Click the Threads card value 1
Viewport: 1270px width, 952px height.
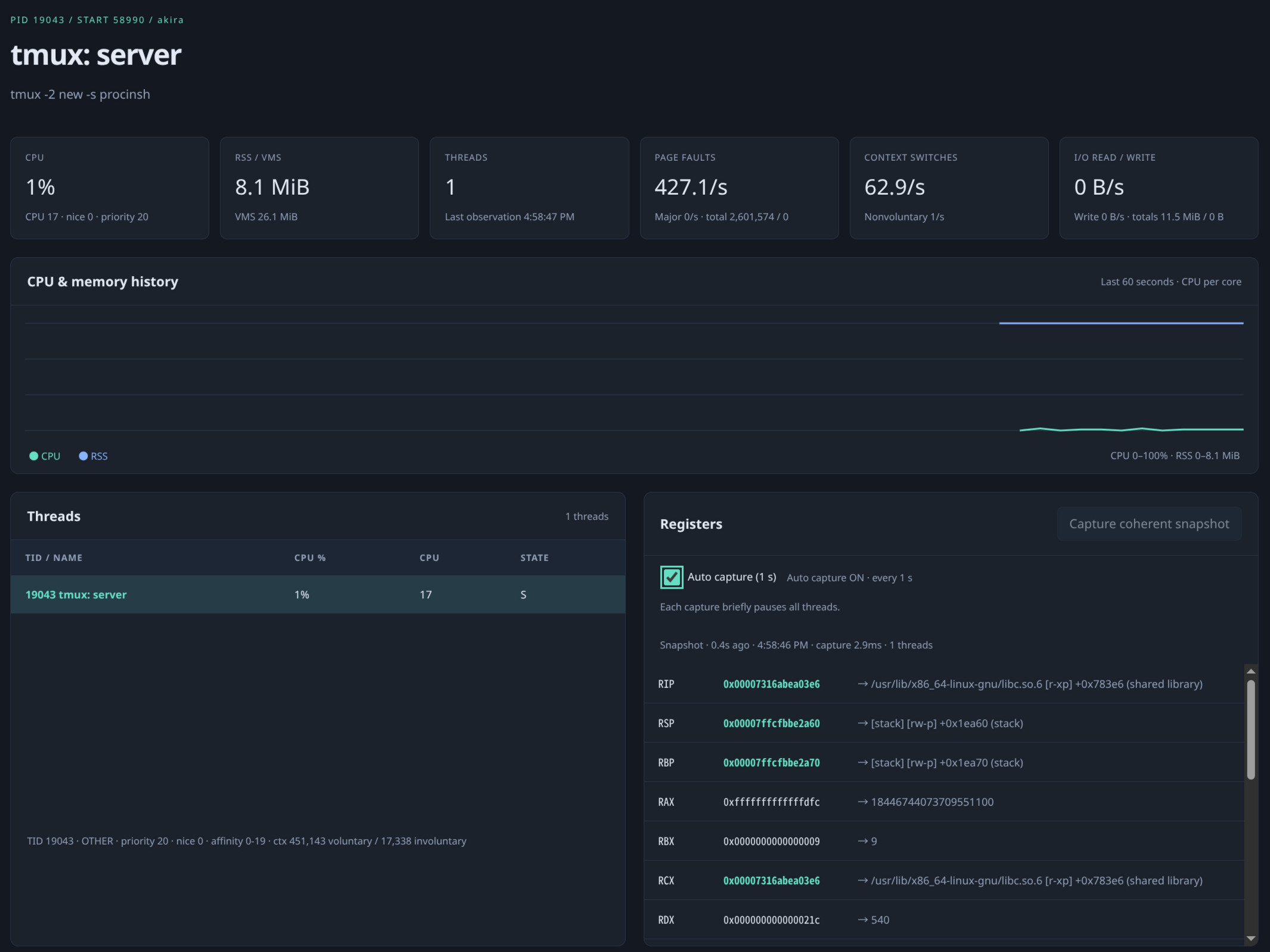pos(450,187)
